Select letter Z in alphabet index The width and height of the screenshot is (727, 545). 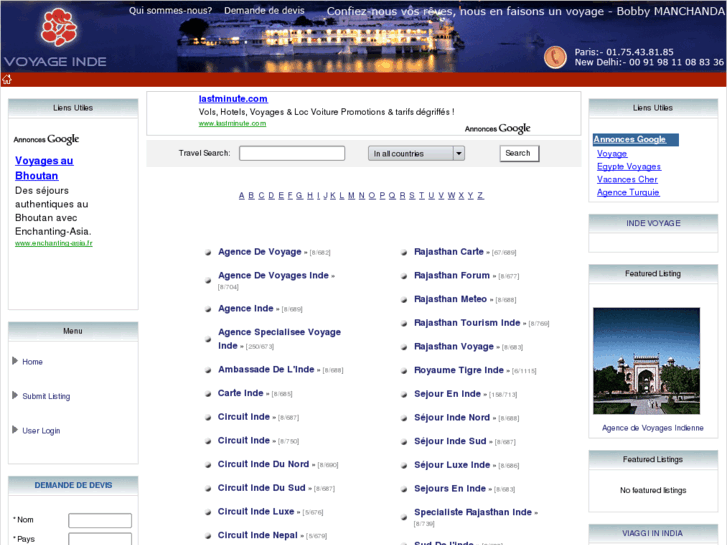tap(480, 196)
